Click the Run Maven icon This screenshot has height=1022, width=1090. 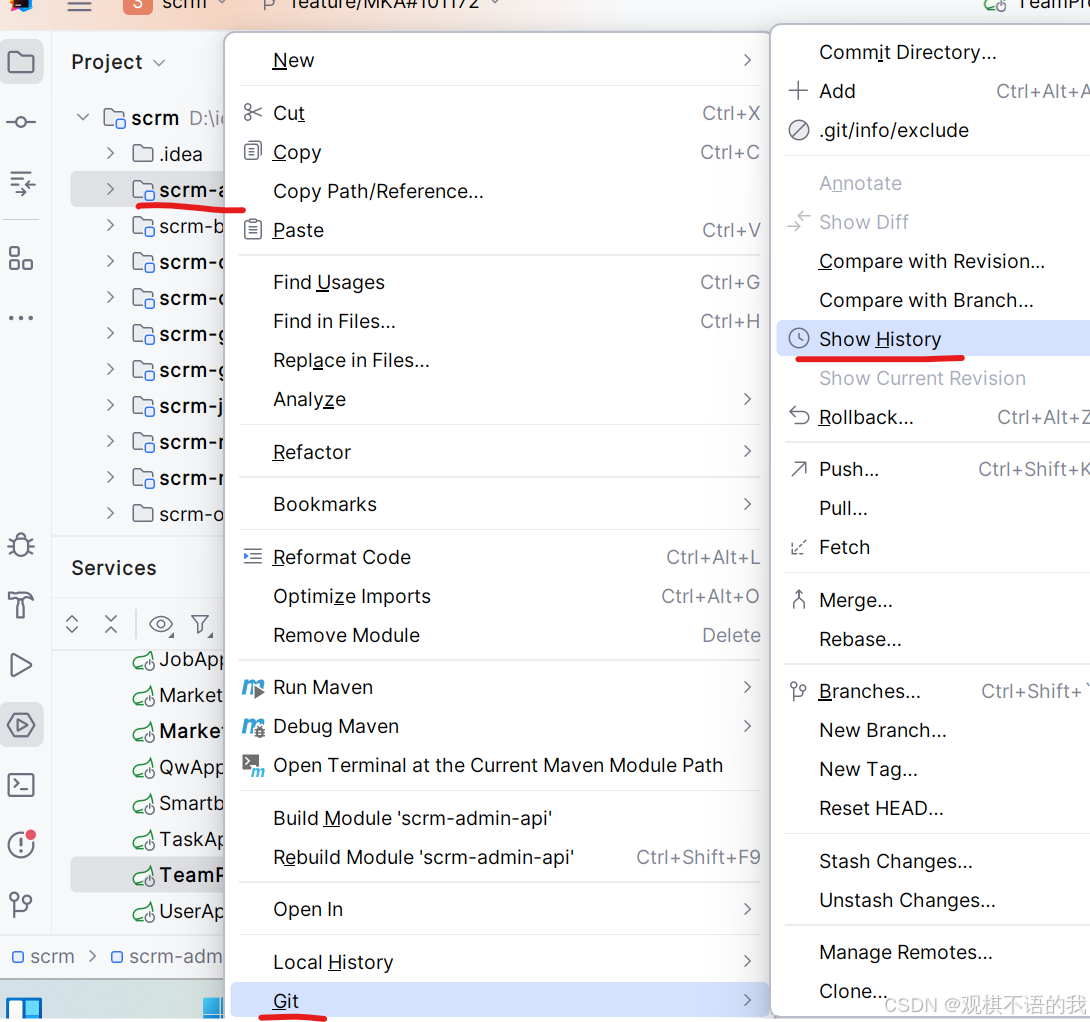click(253, 688)
